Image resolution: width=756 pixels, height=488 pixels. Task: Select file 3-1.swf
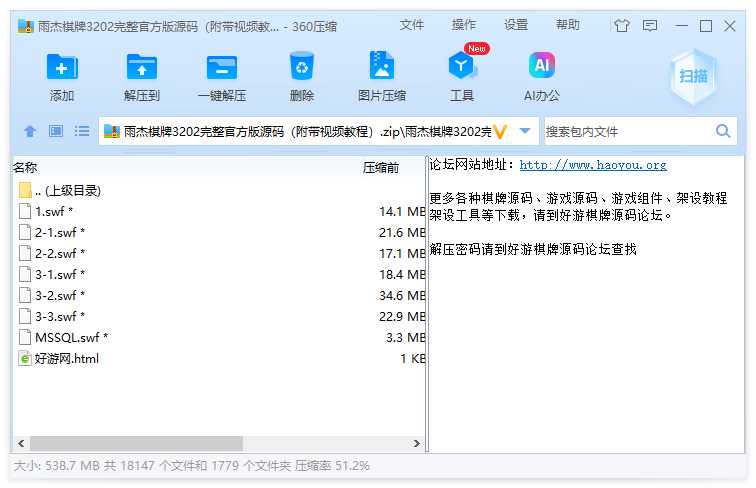point(60,274)
